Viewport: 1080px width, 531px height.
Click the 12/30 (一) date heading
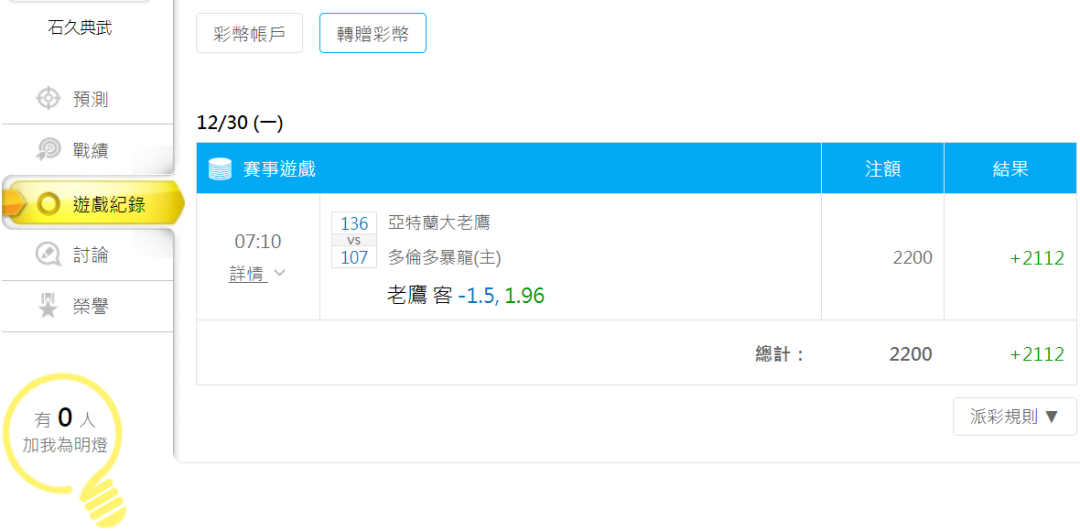click(240, 123)
